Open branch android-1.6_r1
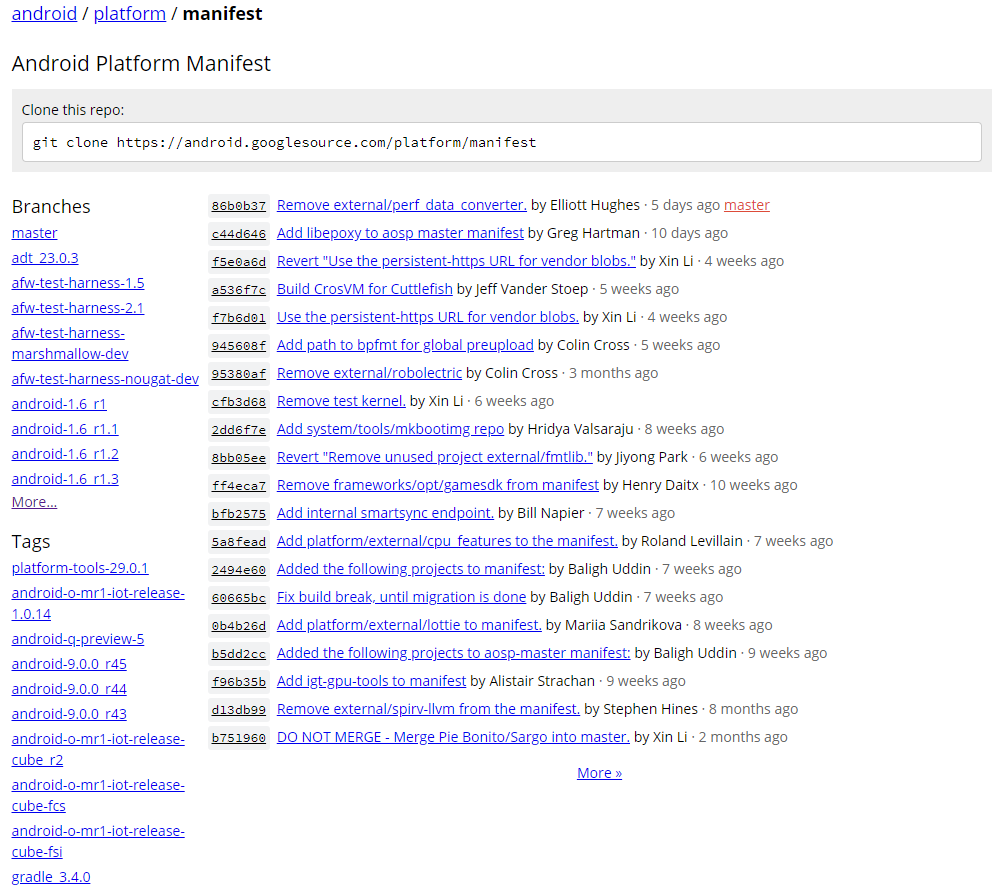 pos(59,404)
